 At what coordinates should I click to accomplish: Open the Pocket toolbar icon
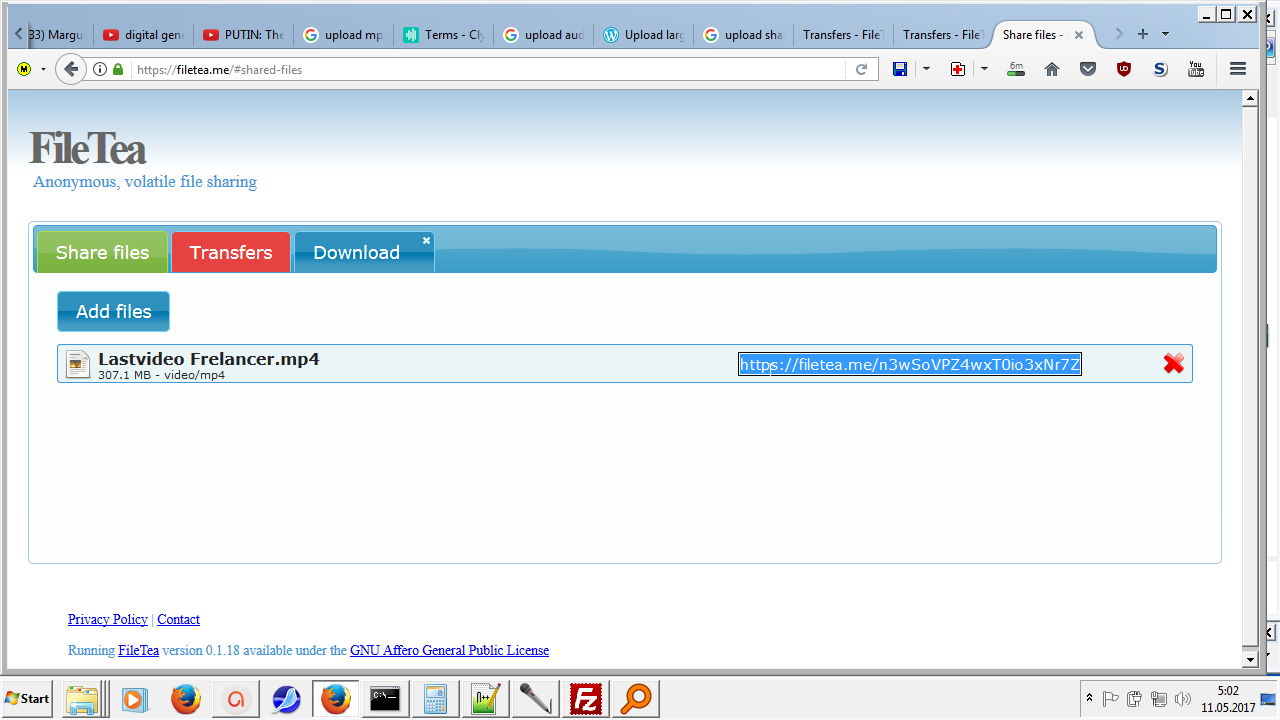[x=1088, y=69]
